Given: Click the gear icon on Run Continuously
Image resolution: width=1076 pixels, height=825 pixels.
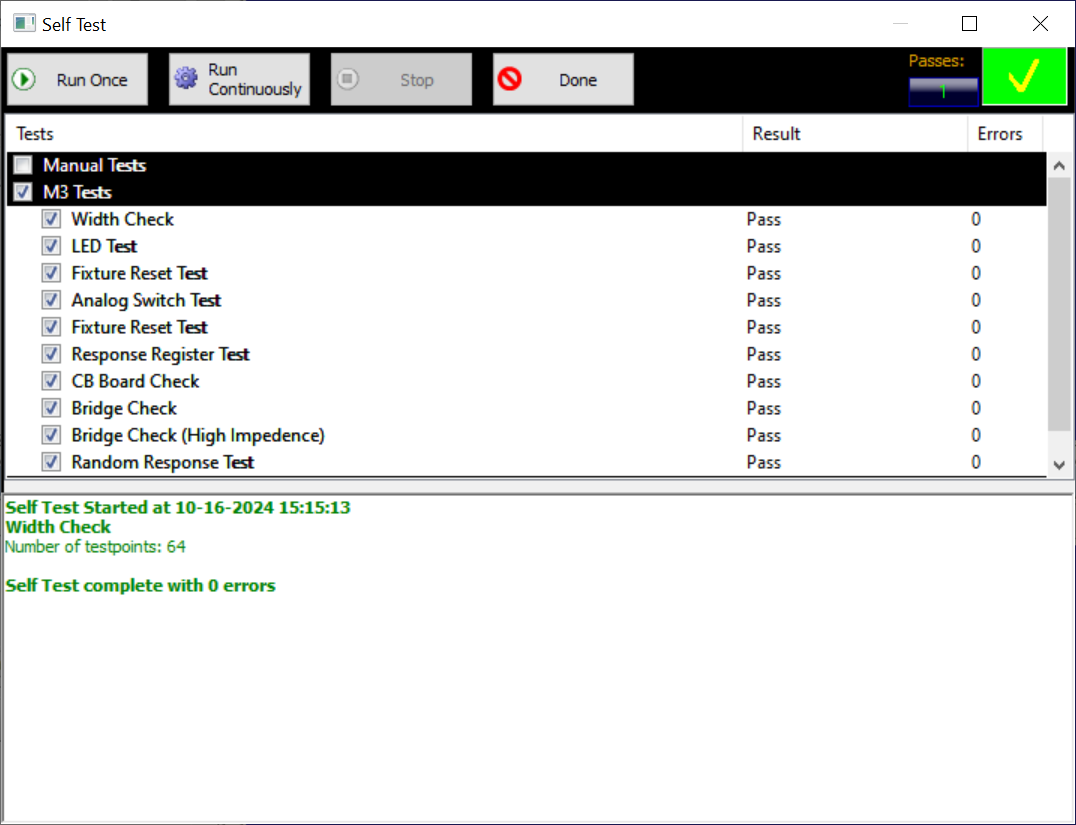Looking at the screenshot, I should tap(186, 78).
